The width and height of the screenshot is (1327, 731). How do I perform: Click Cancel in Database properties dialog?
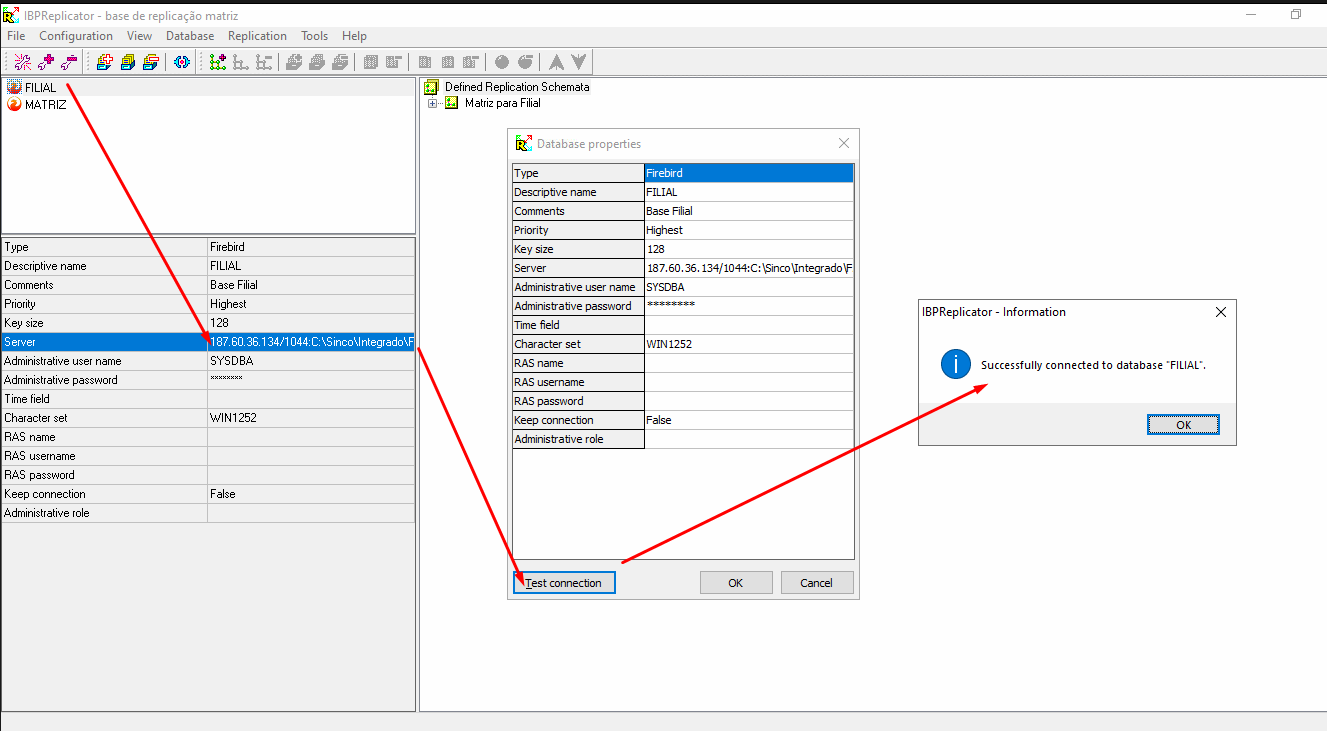coord(816,583)
